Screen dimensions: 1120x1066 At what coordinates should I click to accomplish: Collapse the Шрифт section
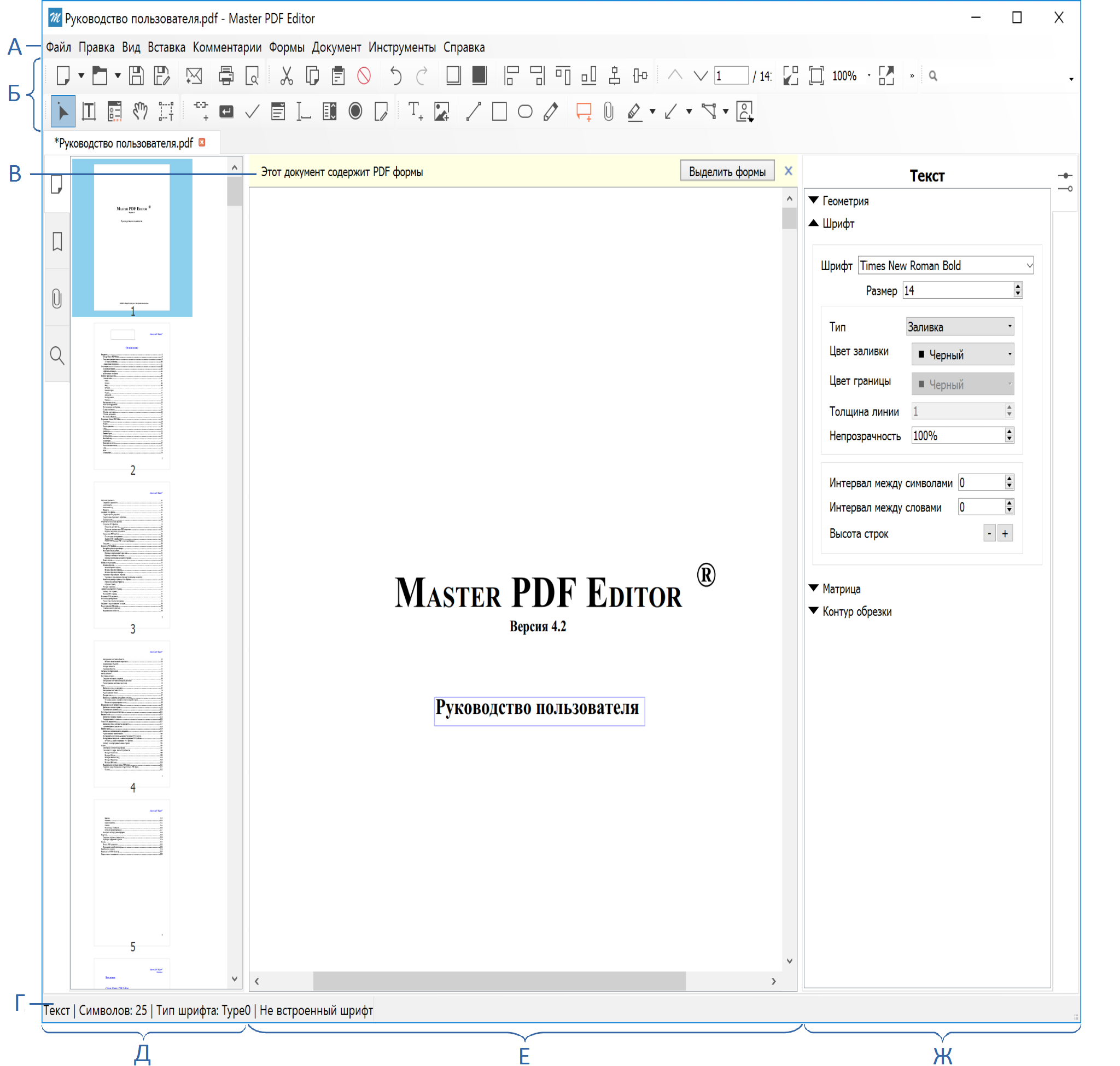(820, 223)
